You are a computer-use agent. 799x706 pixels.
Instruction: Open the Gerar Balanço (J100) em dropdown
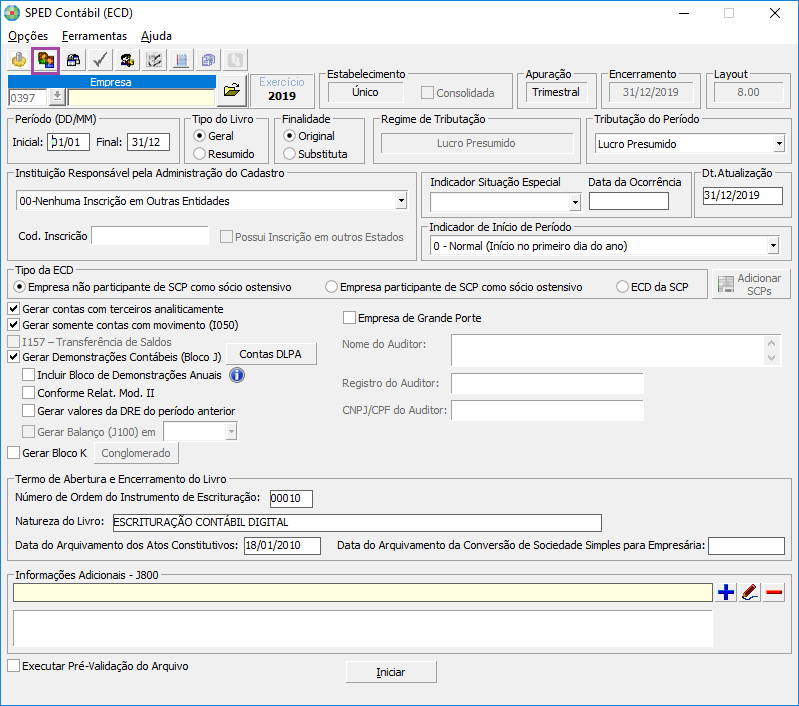[x=231, y=432]
